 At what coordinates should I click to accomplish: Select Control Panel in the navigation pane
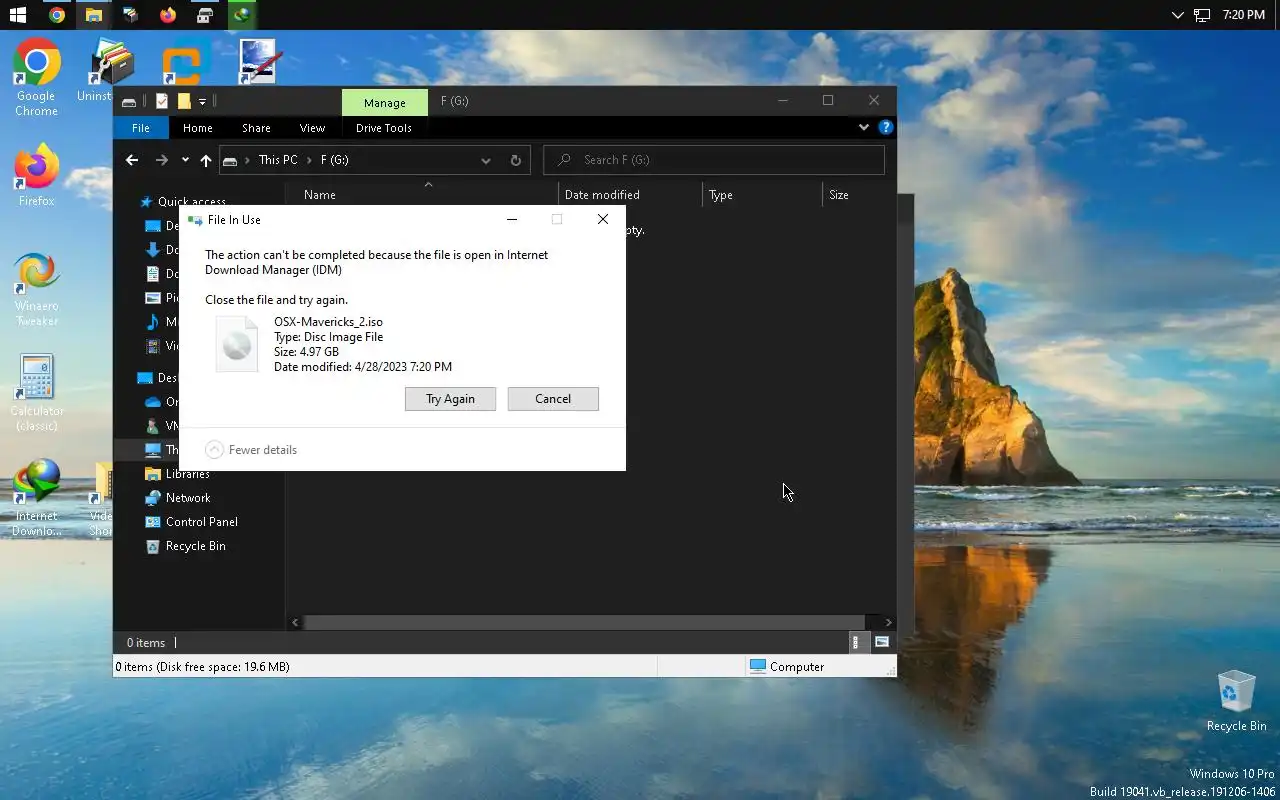click(201, 522)
